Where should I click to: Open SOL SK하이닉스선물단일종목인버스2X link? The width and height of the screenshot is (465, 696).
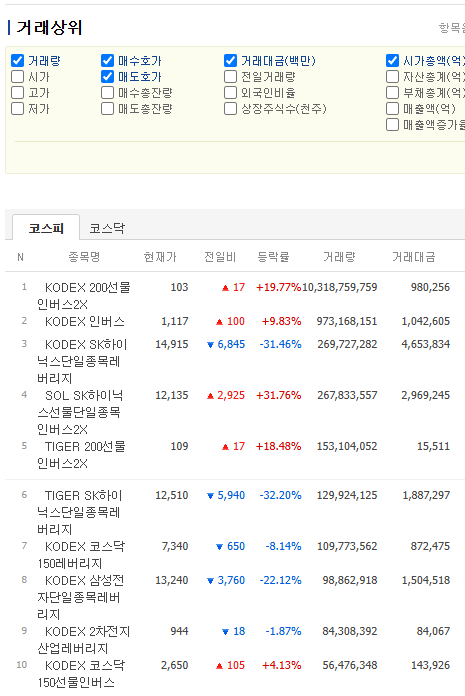[80, 412]
